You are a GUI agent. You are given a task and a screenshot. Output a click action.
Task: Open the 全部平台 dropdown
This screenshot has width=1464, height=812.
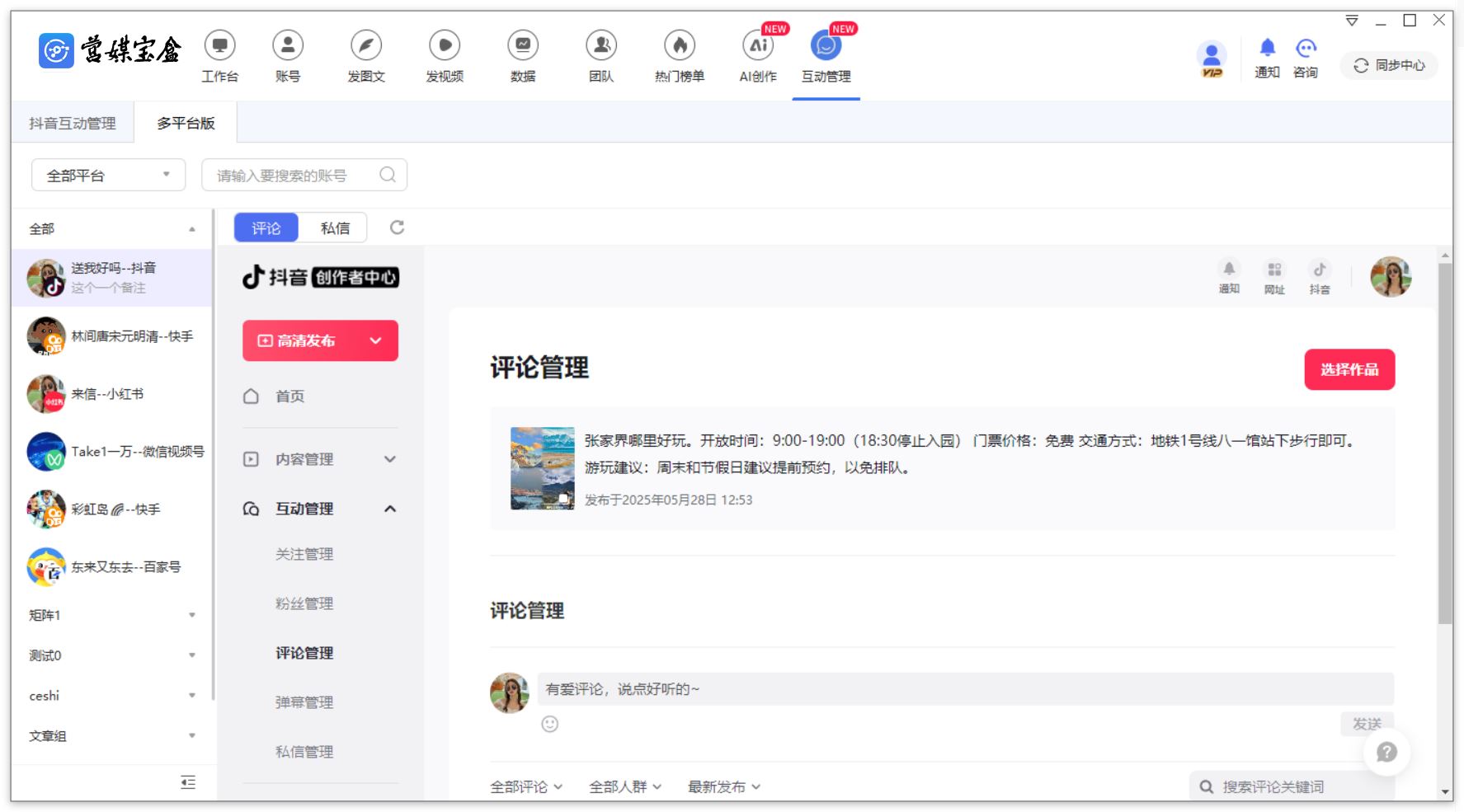(x=108, y=176)
